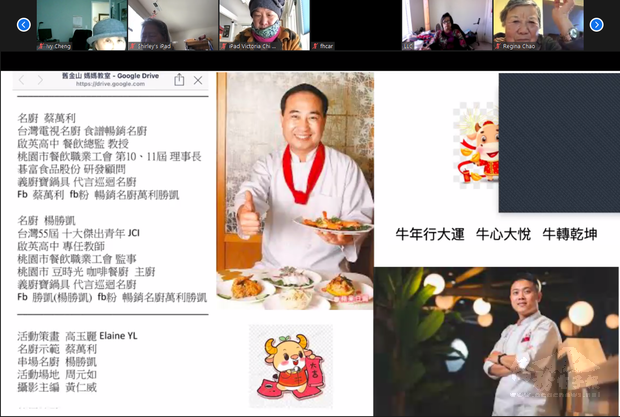This screenshot has height=417, width=620.
Task: Click muted mic icon beside iPad Victoria Chi
Action: (224, 46)
